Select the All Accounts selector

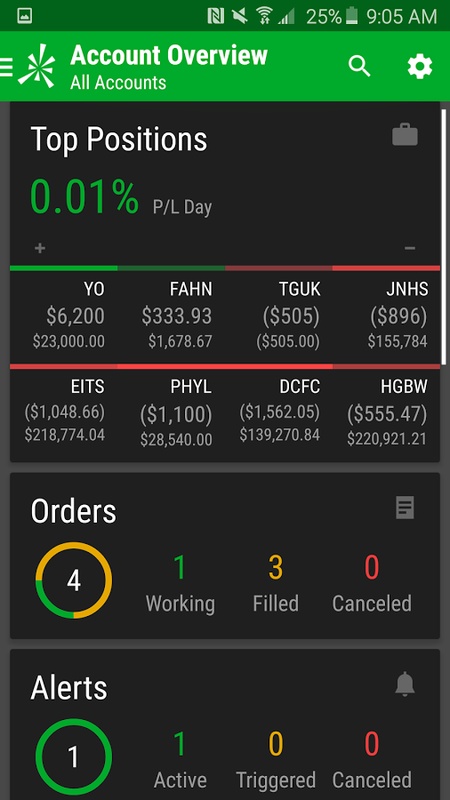(x=118, y=83)
